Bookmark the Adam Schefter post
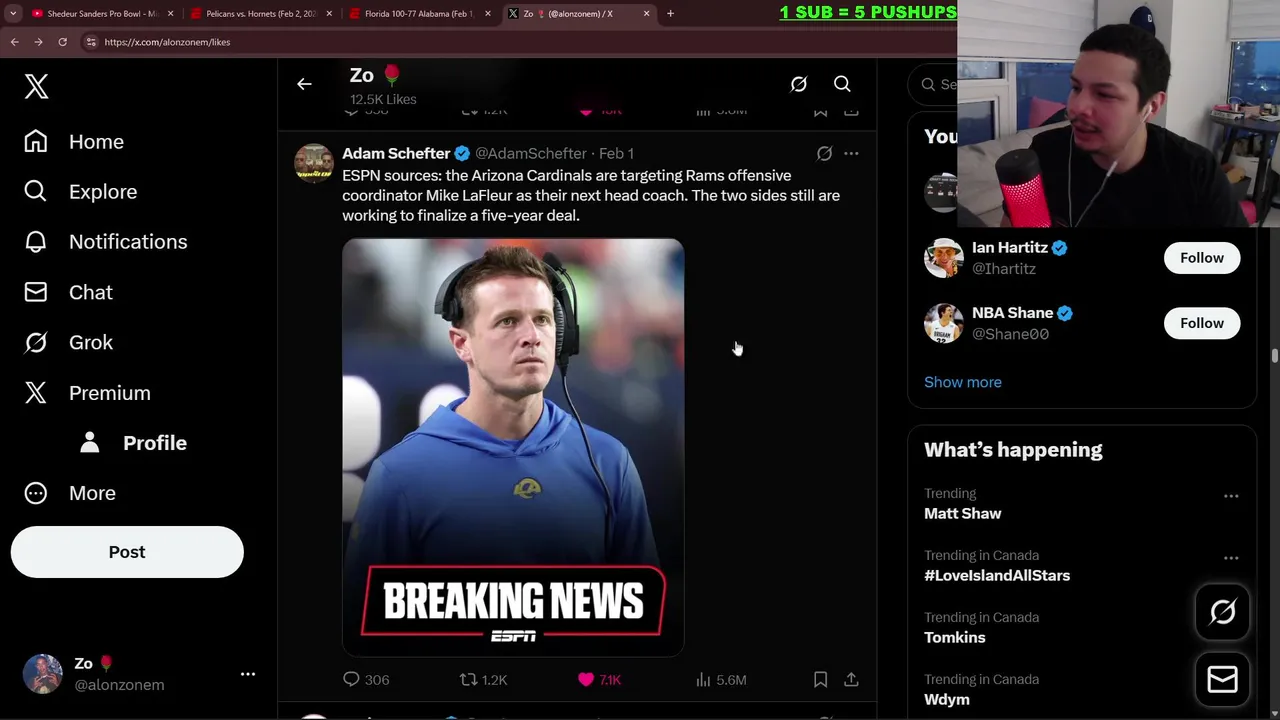The width and height of the screenshot is (1280, 720). point(820,679)
